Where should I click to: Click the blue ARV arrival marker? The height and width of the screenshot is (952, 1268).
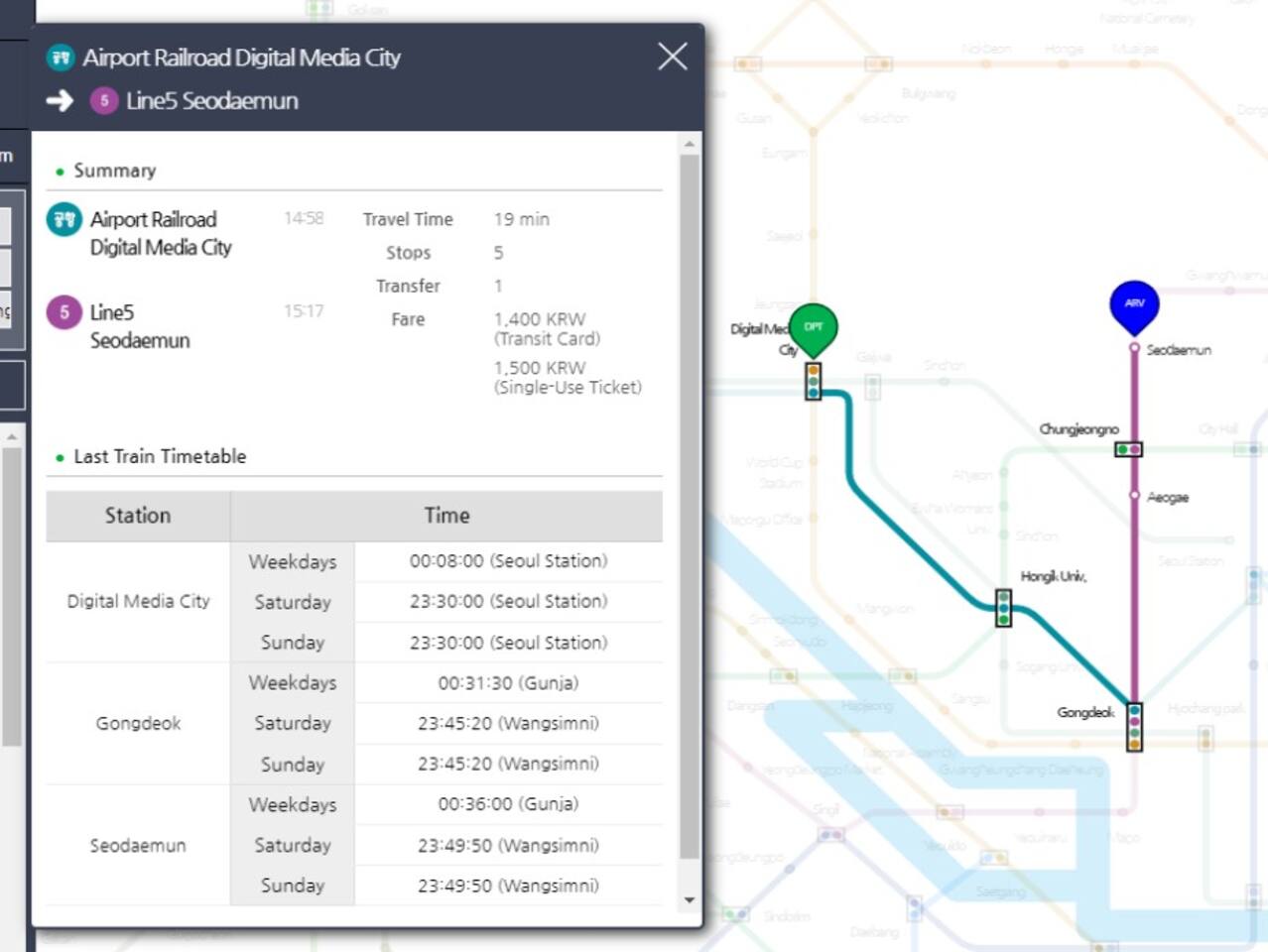[x=1134, y=303]
